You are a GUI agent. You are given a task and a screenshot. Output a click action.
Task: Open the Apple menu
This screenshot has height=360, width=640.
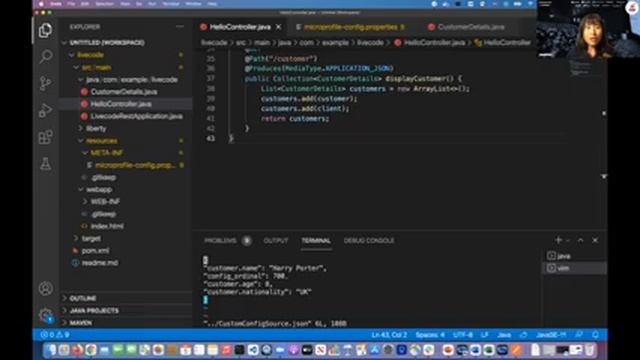(41, 4)
